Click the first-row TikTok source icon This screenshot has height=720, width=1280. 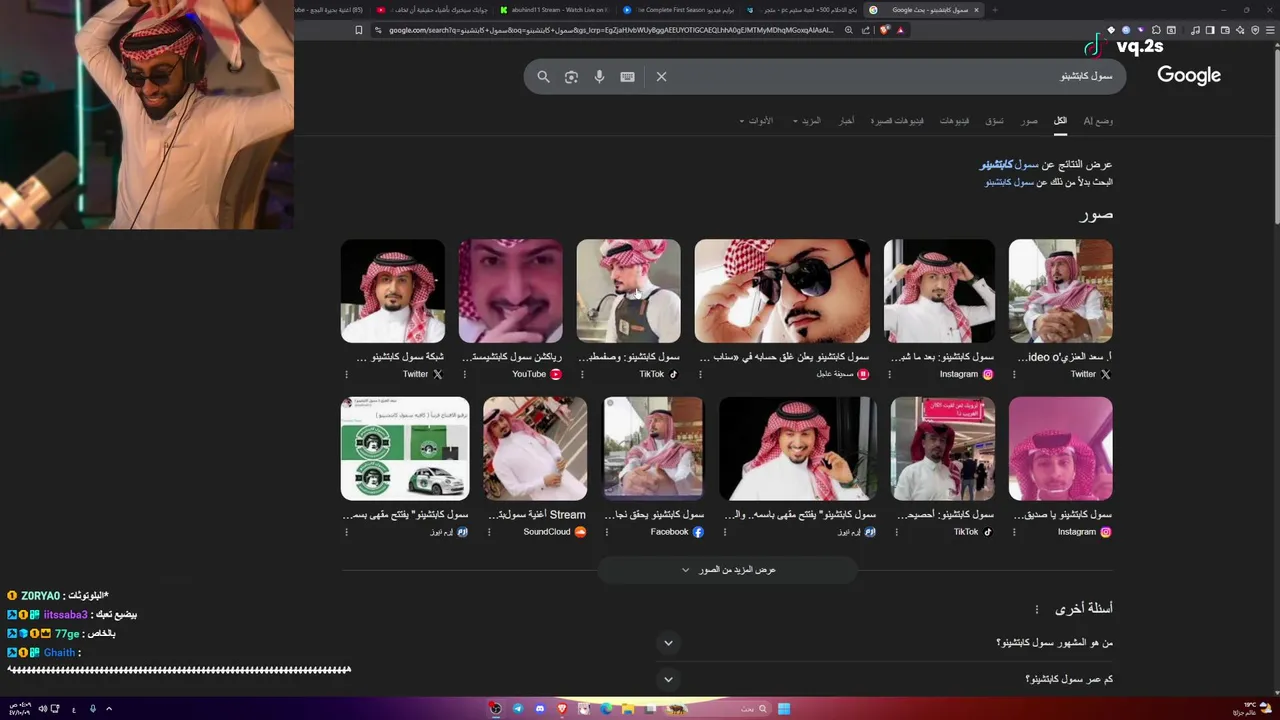click(x=673, y=374)
